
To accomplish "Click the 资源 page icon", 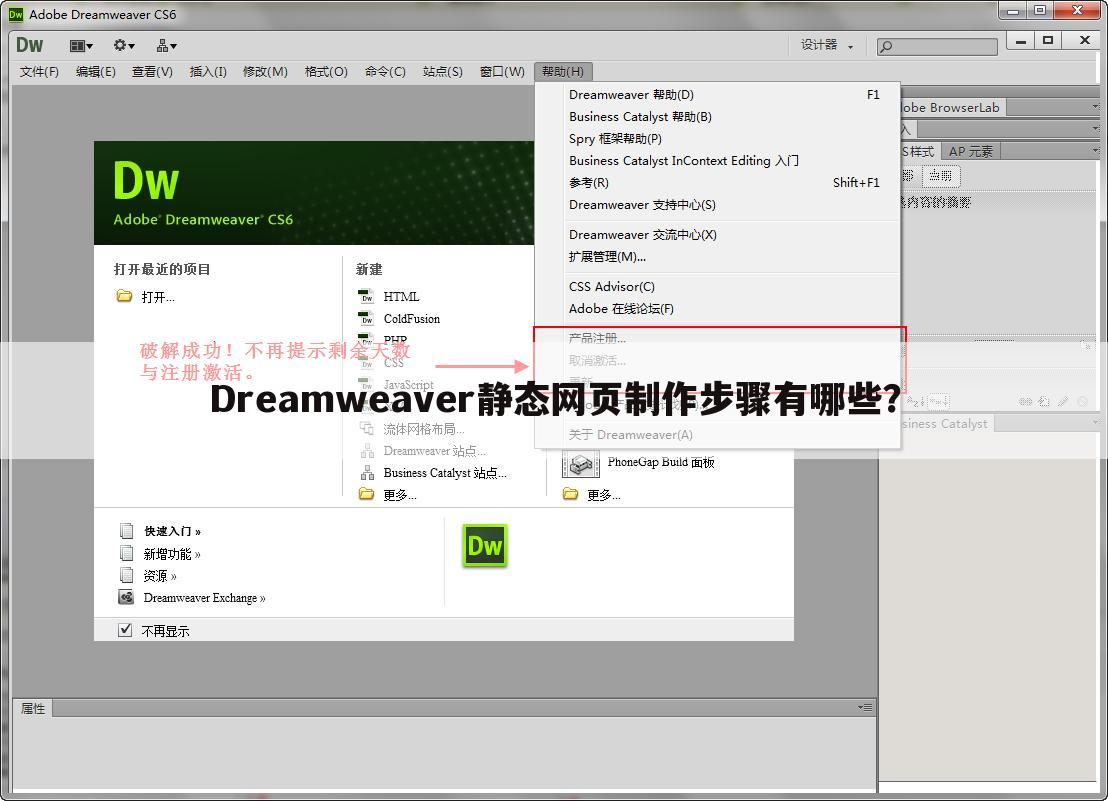I will (x=126, y=575).
